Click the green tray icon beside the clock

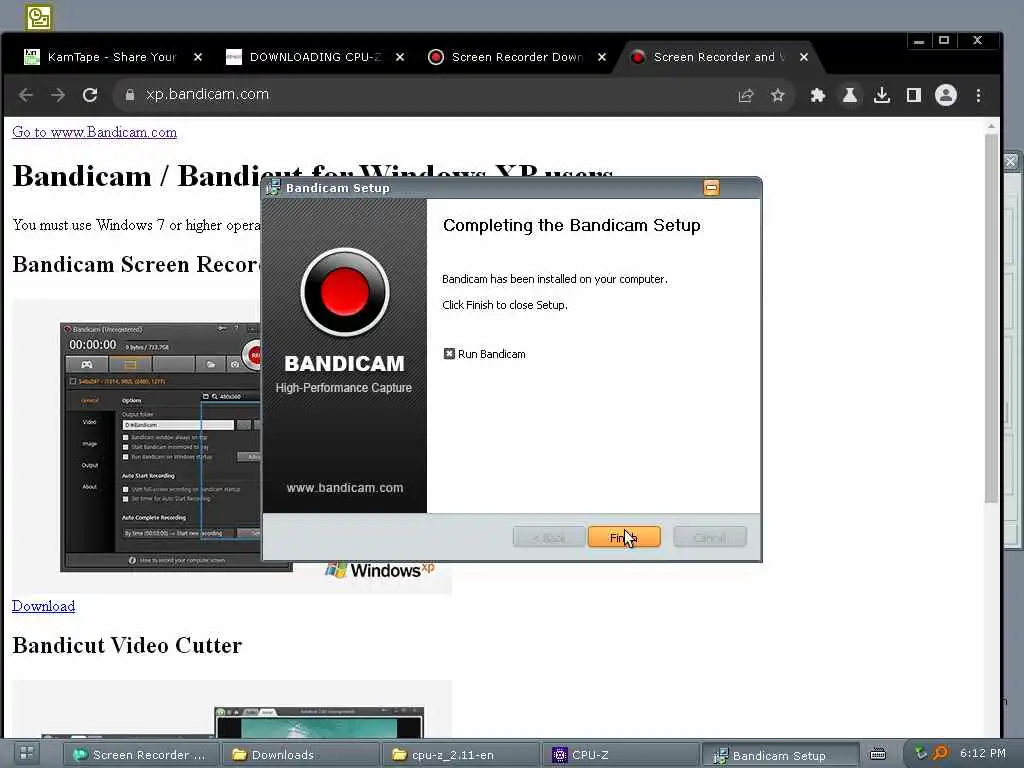click(x=921, y=754)
